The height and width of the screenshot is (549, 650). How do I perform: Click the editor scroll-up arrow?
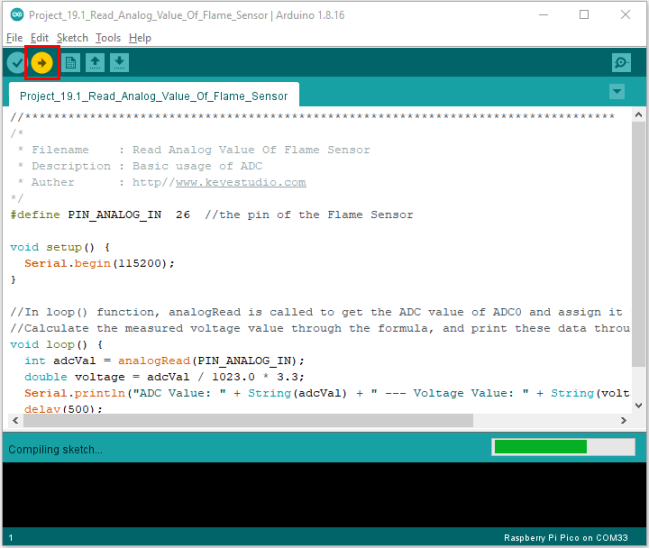(x=638, y=115)
